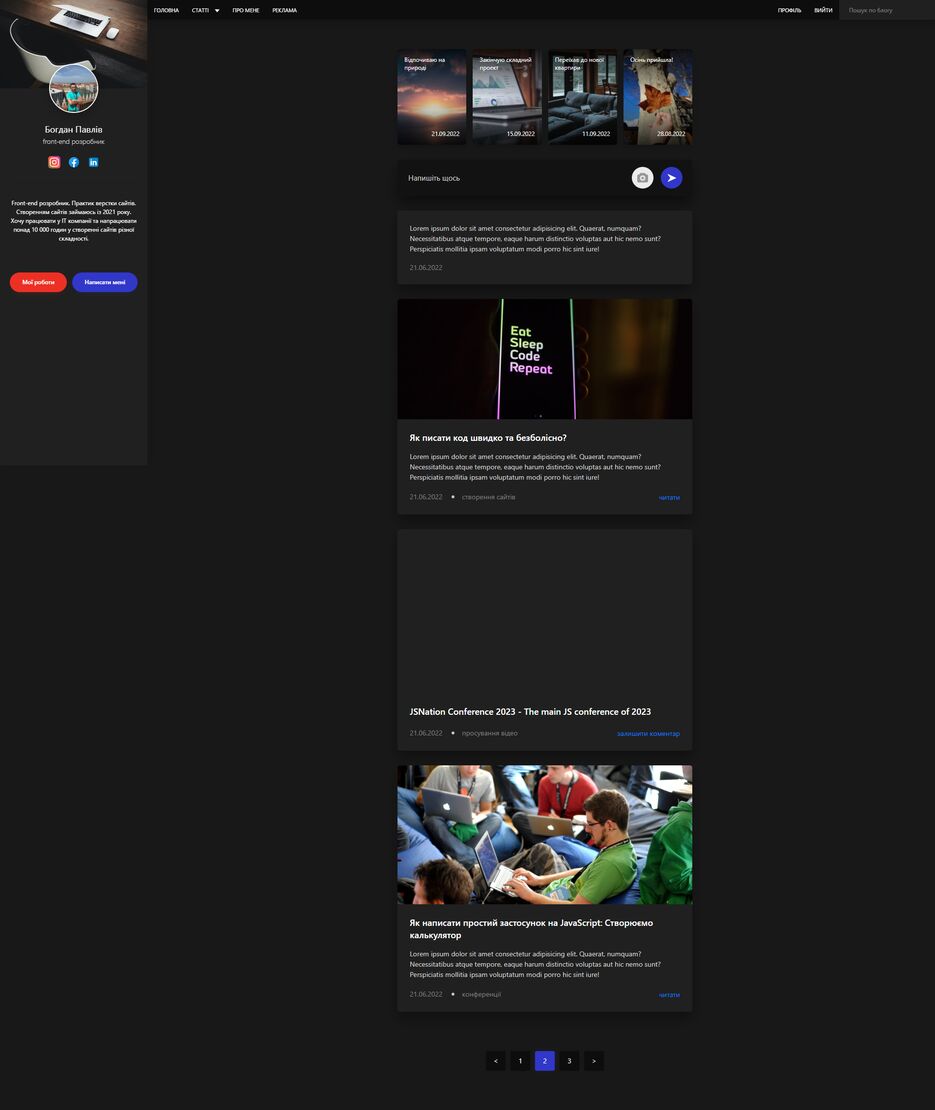Open the ГОЛОВНА menu item

(167, 10)
